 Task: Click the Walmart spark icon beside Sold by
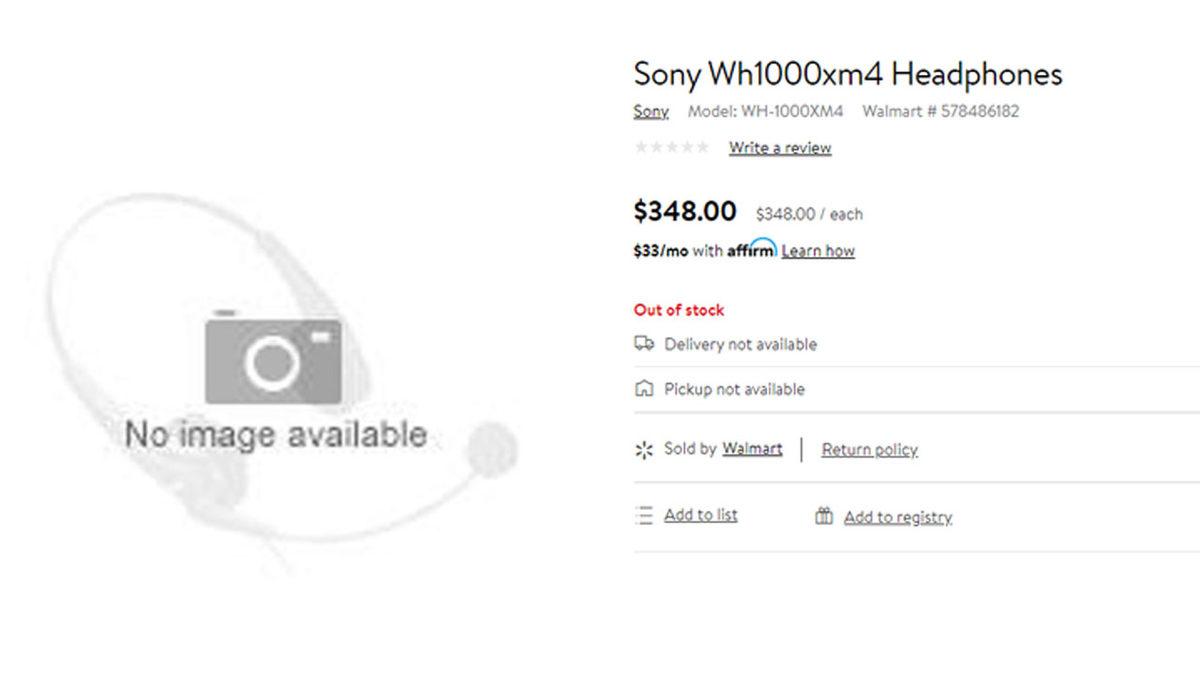[x=644, y=449]
